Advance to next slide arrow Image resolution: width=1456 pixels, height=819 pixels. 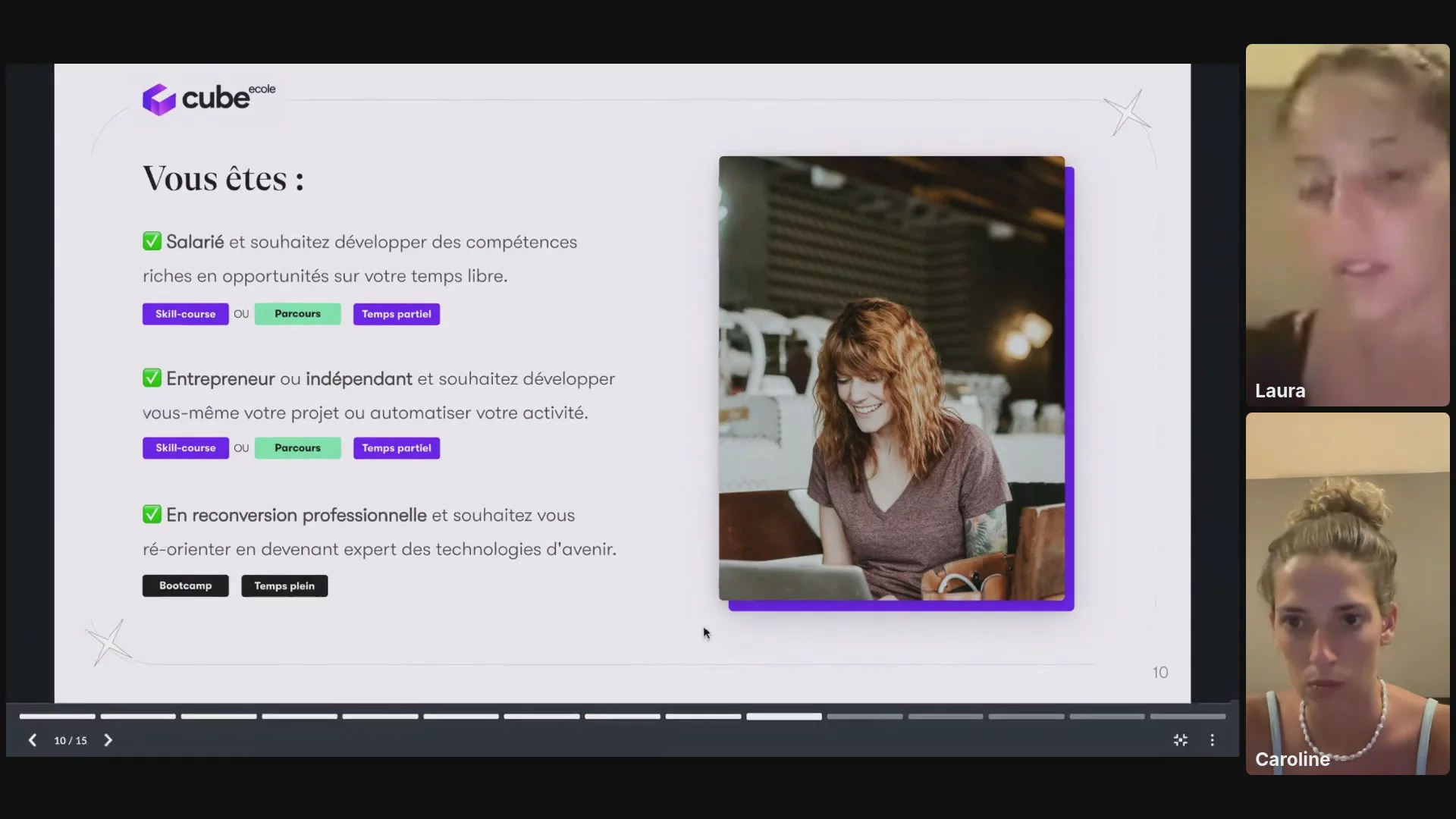click(x=108, y=740)
